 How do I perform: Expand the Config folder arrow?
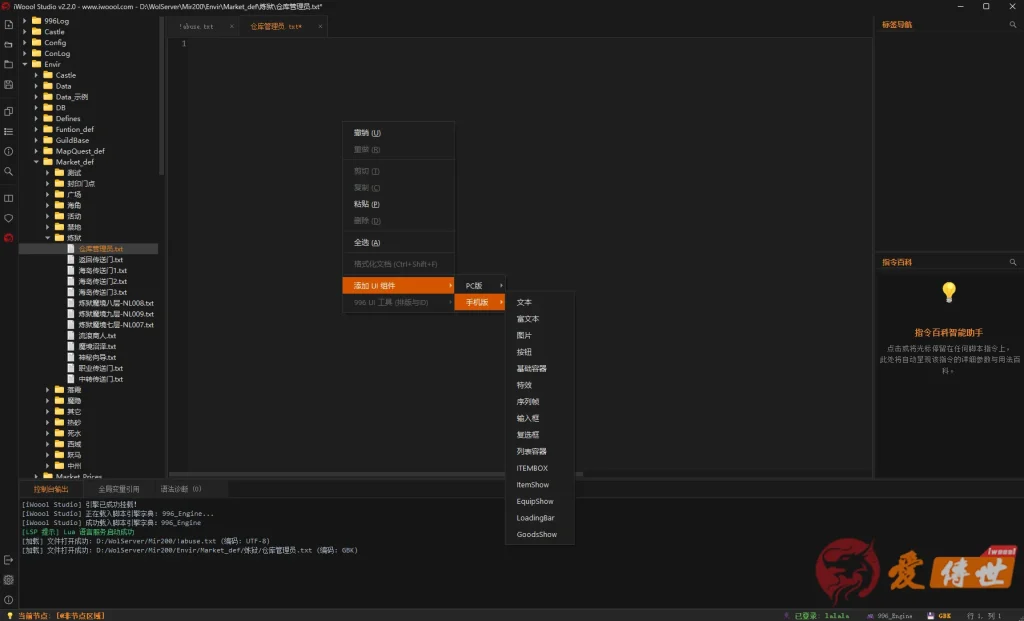25,42
